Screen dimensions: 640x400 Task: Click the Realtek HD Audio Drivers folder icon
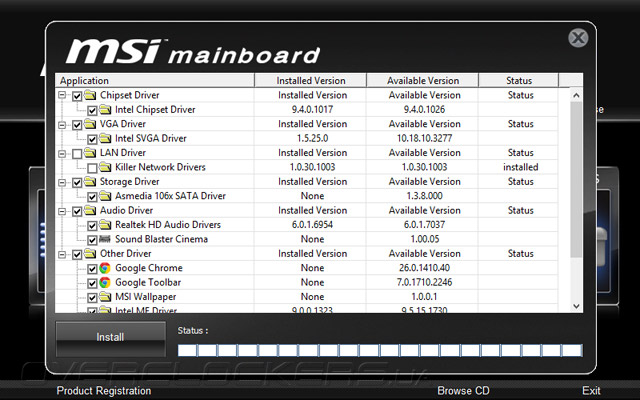(105, 225)
